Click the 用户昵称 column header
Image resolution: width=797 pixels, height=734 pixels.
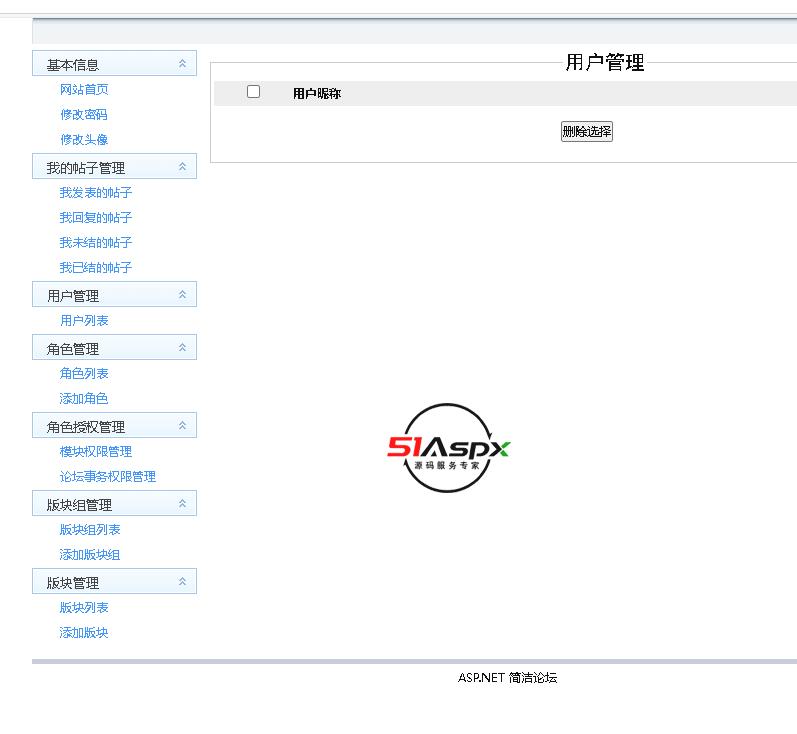click(317, 94)
